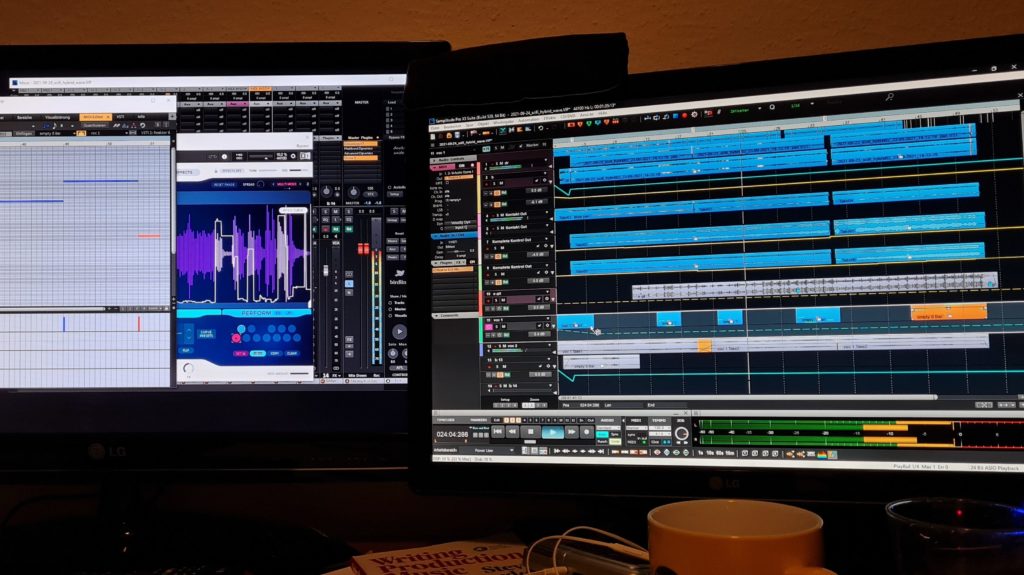Click the round play button in the mixer

[x=399, y=331]
